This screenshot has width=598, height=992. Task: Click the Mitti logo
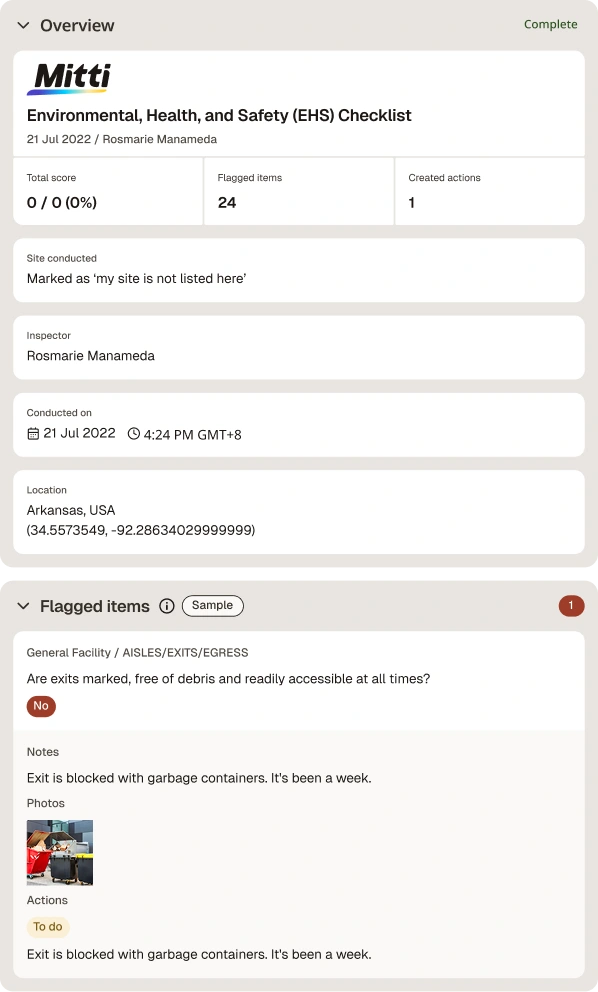click(68, 79)
